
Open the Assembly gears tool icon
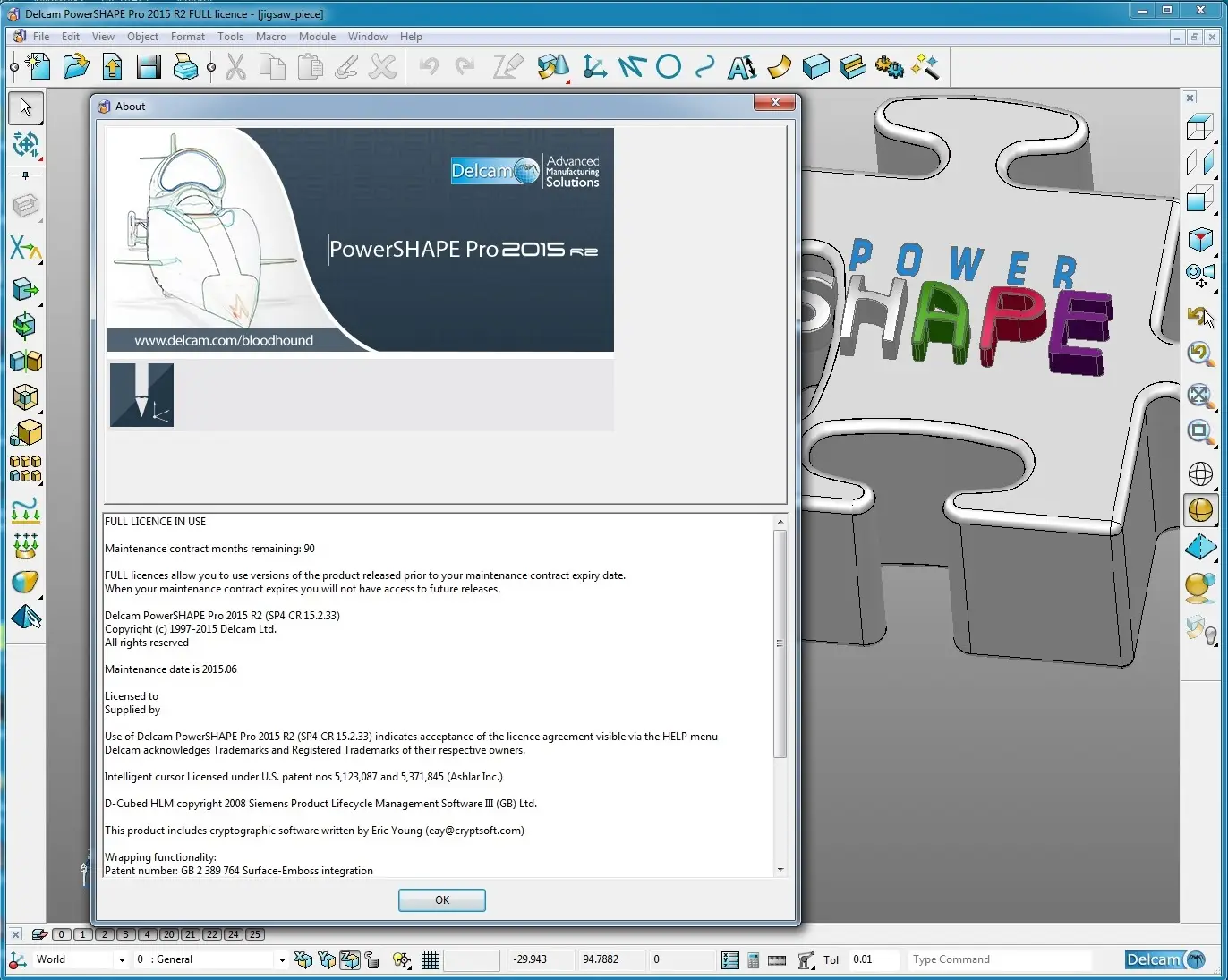[889, 67]
